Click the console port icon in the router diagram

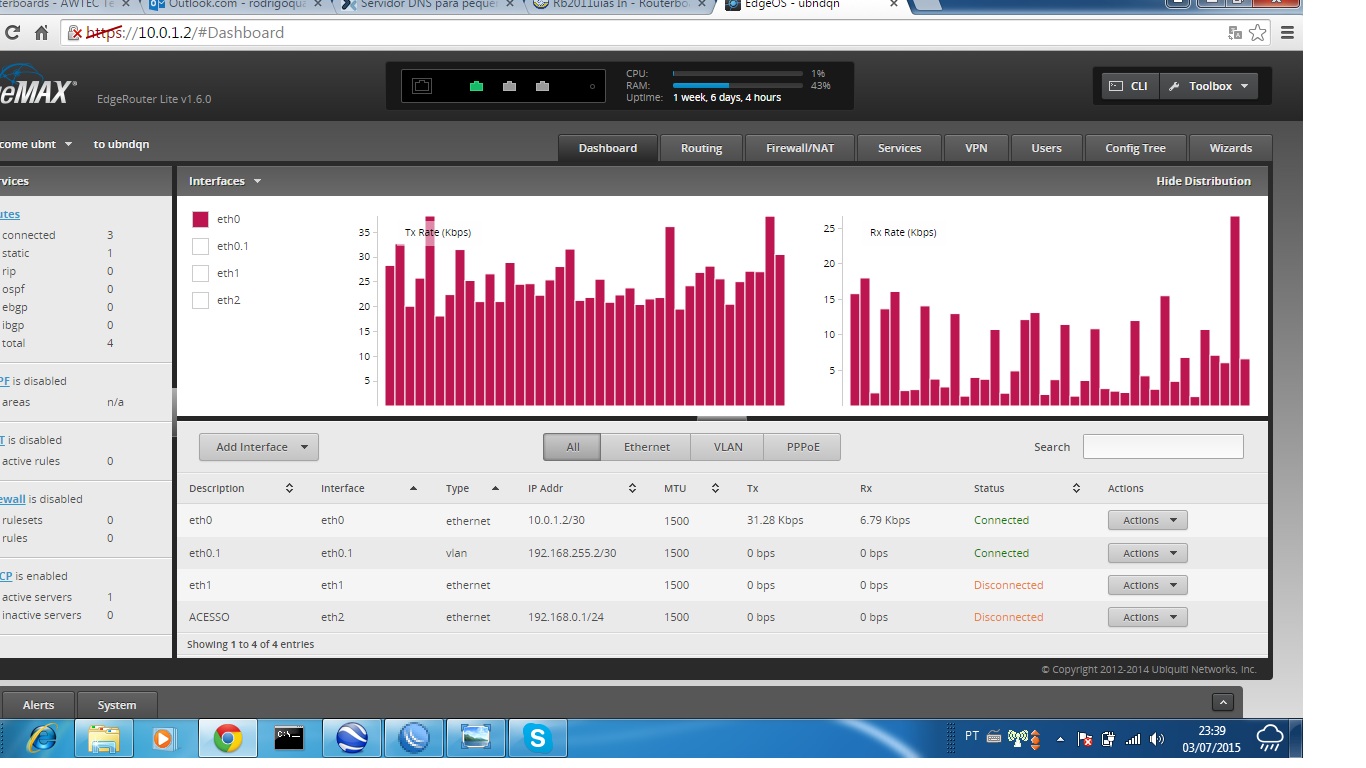pos(422,86)
